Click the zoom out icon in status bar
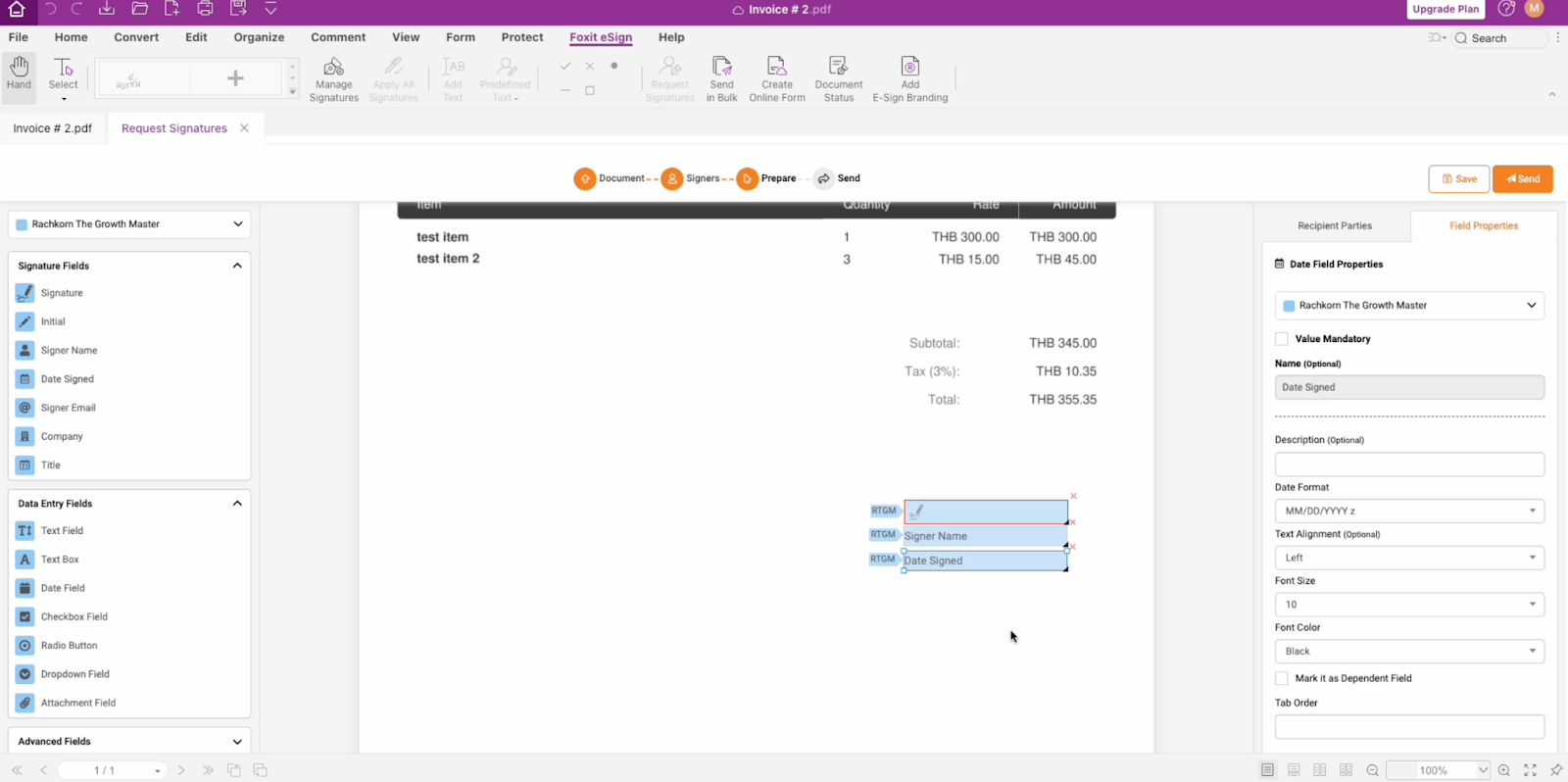1568x782 pixels. coord(1373,770)
